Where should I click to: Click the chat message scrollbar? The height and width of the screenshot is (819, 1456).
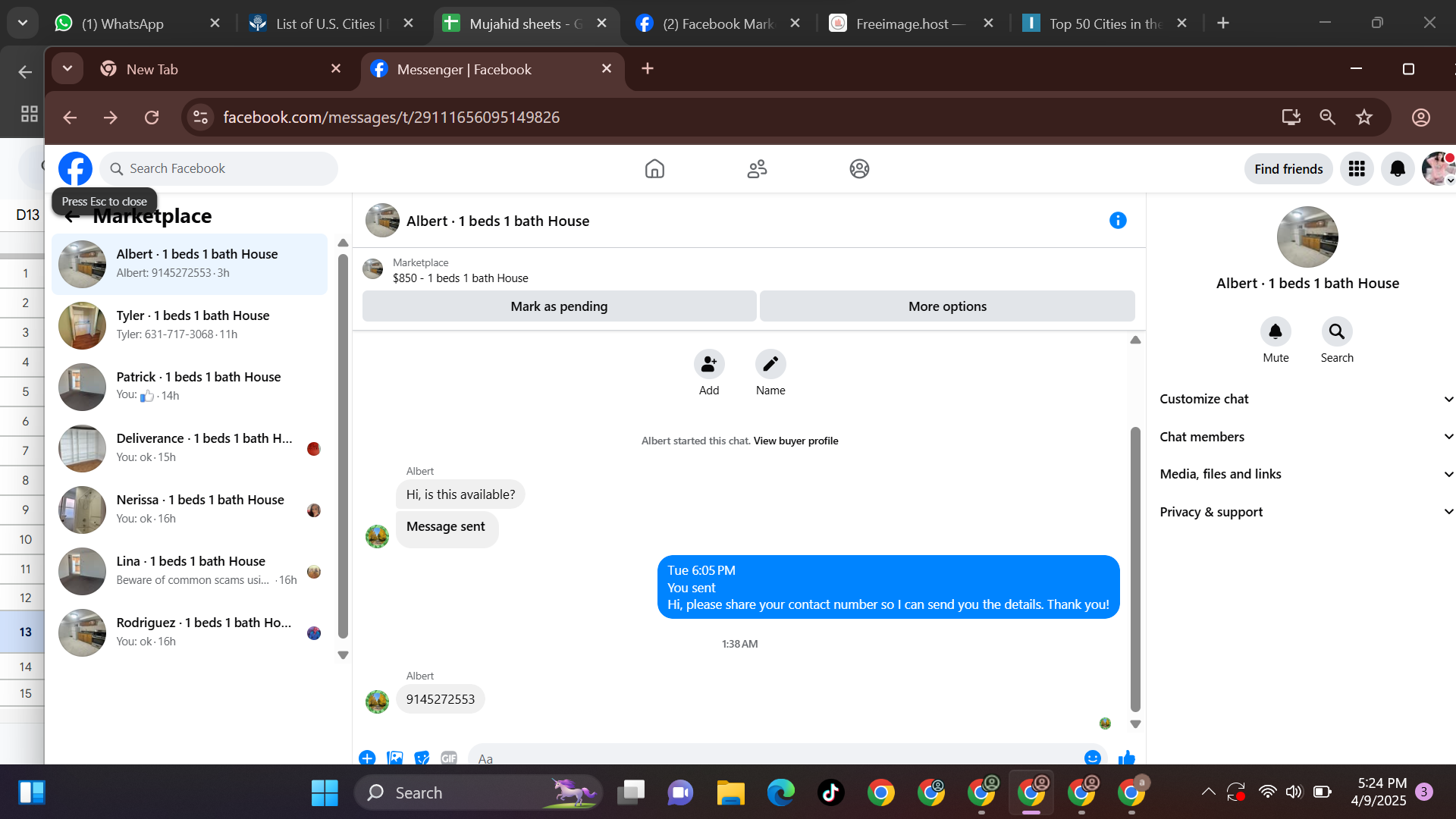point(1135,569)
